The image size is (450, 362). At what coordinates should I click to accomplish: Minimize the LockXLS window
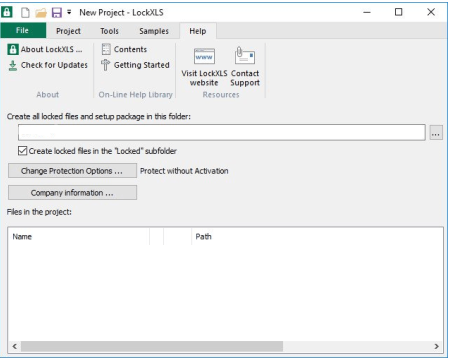[x=367, y=13]
